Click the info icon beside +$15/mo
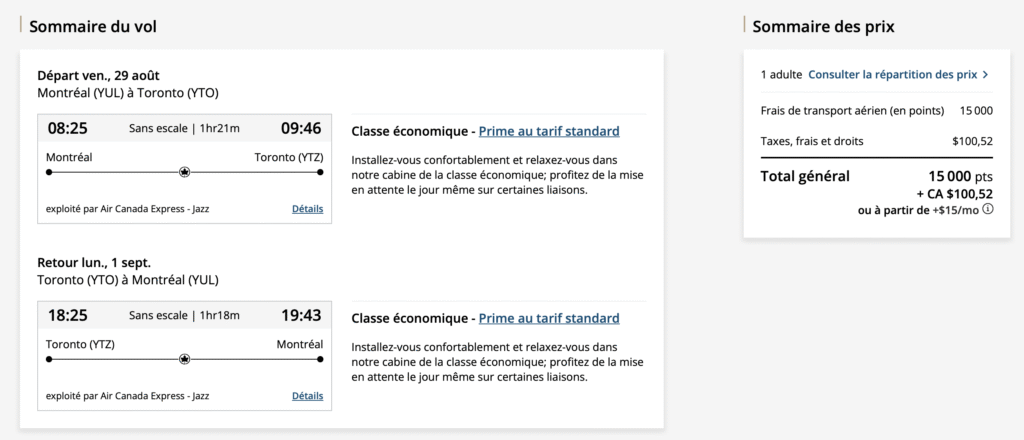 pyautogui.click(x=988, y=210)
